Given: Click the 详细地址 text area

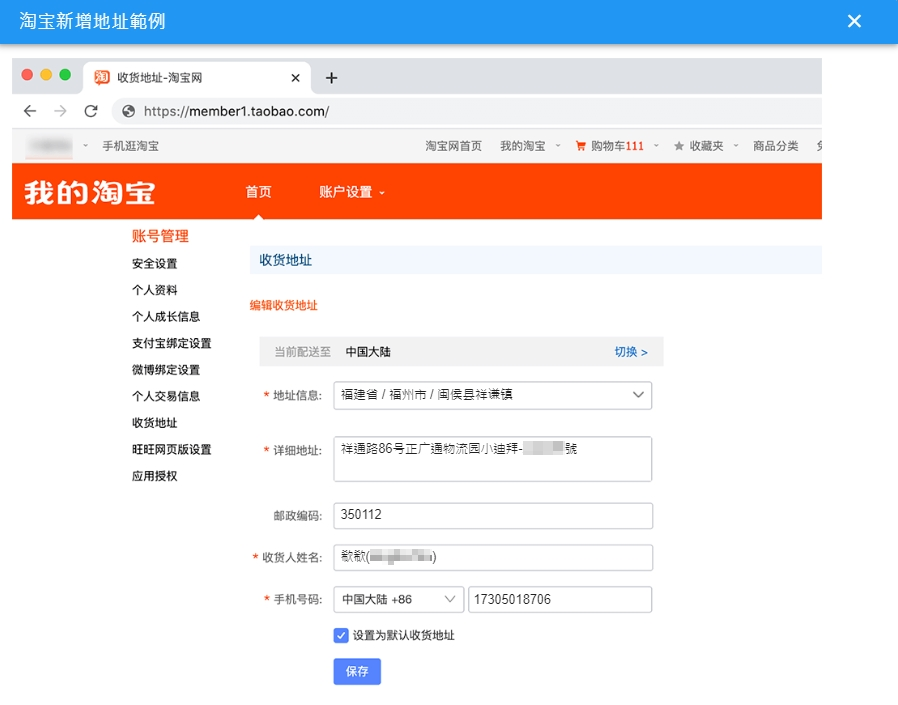Looking at the screenshot, I should [493, 459].
